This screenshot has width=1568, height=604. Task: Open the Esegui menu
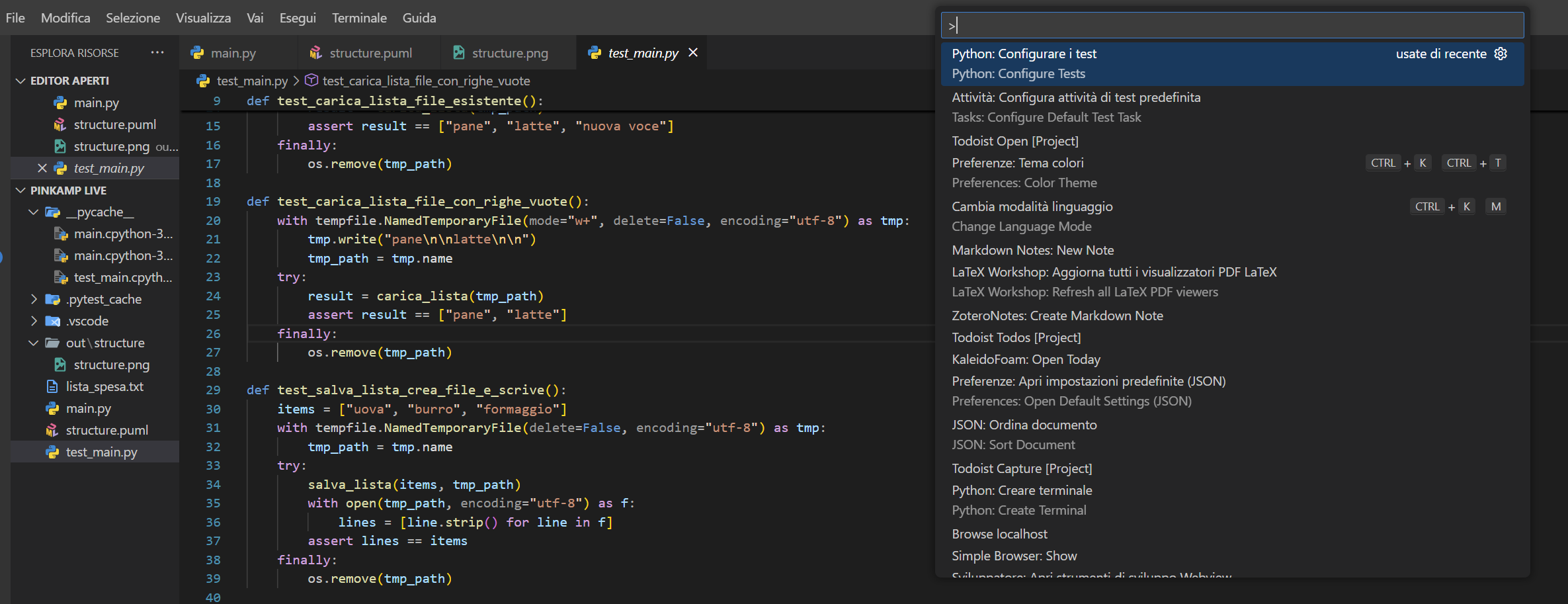(298, 18)
